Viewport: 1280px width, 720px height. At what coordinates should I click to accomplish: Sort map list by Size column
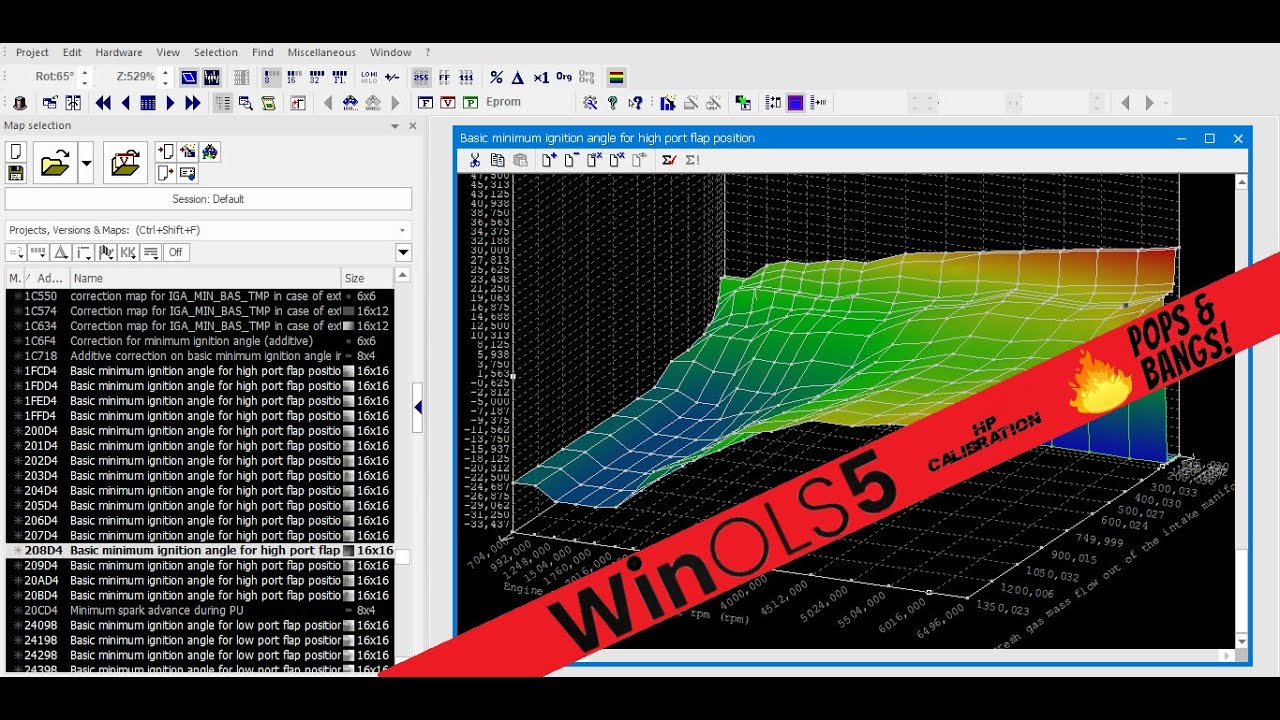pos(366,278)
